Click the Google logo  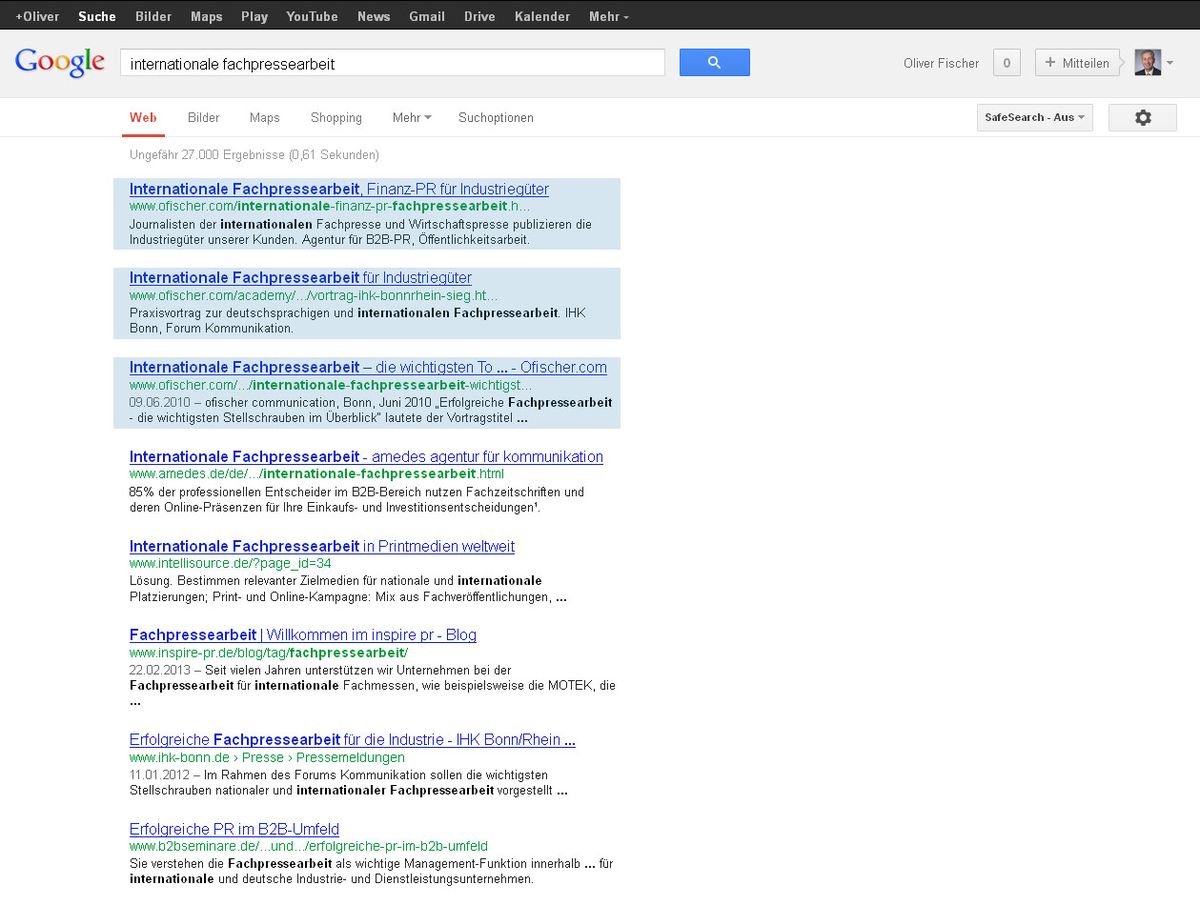pyautogui.click(x=60, y=62)
